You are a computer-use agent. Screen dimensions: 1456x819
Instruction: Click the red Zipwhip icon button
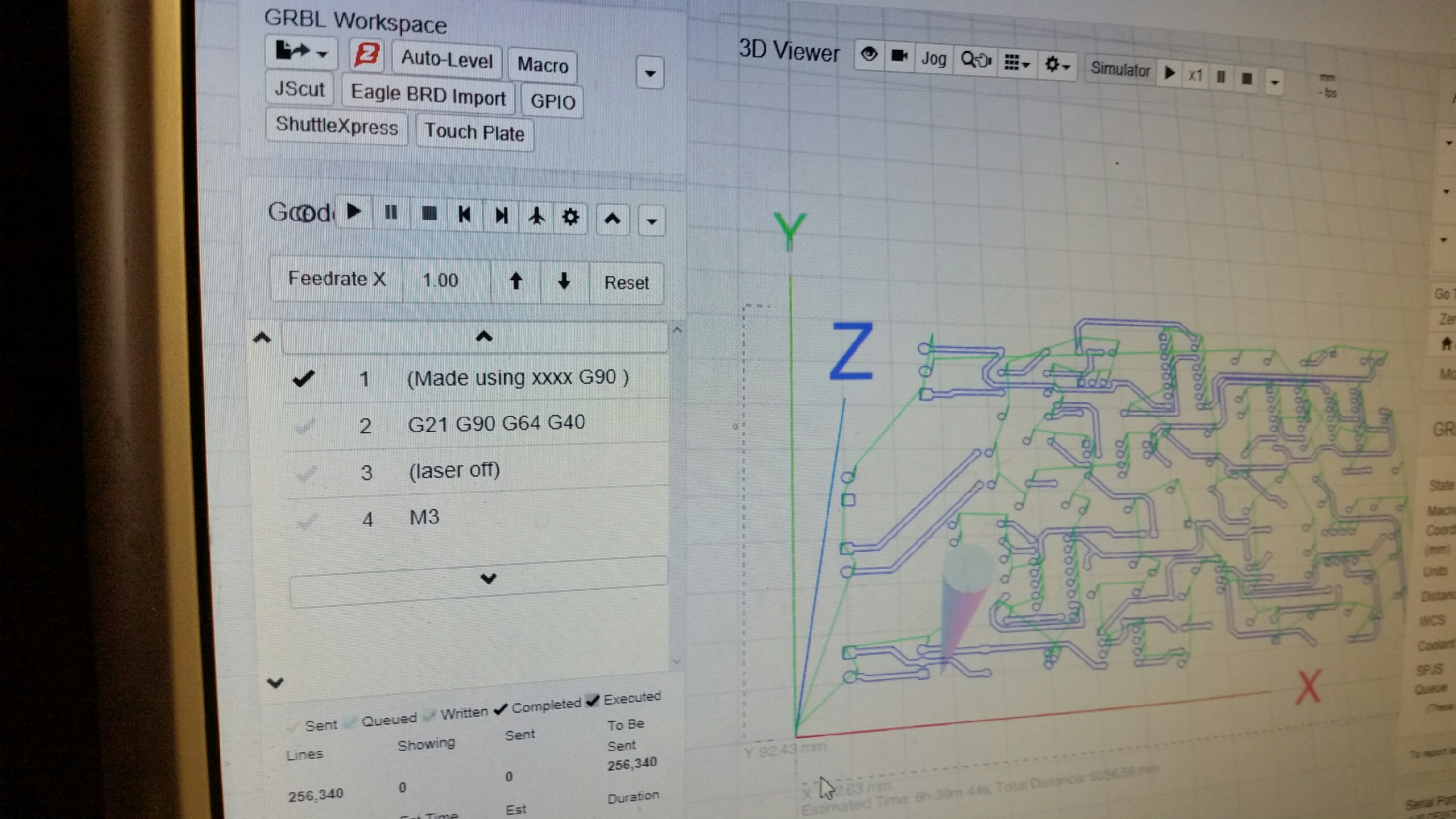(x=366, y=55)
